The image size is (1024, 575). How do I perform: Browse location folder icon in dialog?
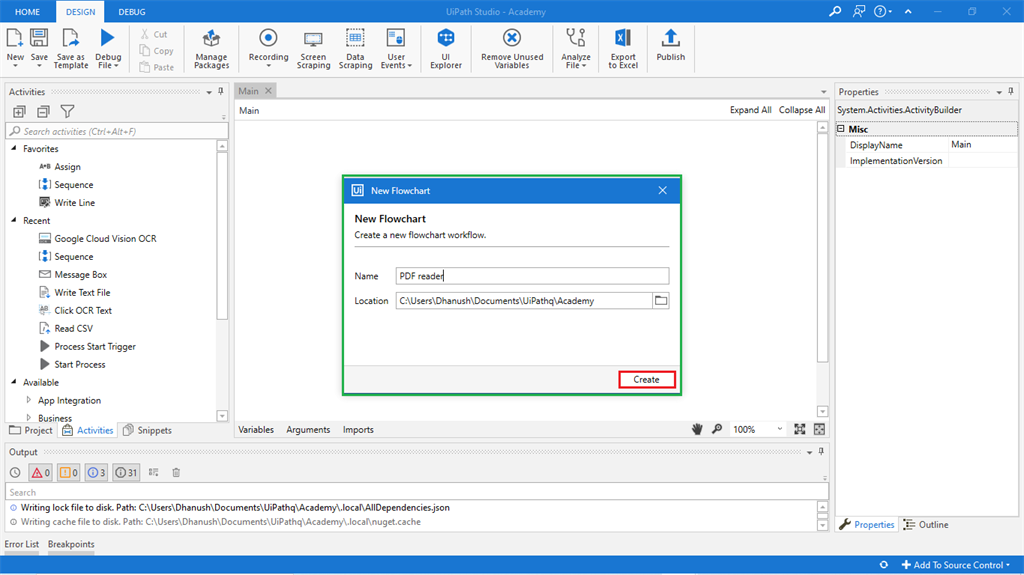point(661,301)
